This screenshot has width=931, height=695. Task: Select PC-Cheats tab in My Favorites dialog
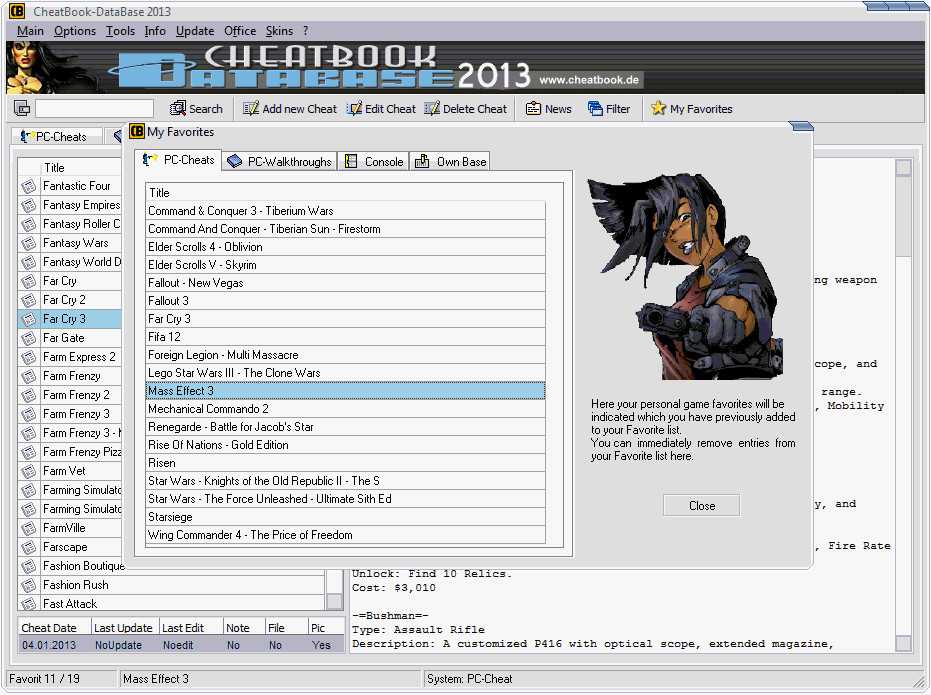tap(178, 160)
